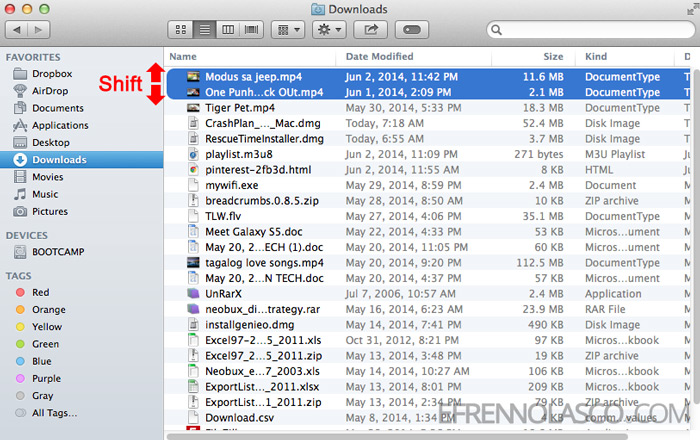Select the Download.csv file icon
This screenshot has height=440, width=700.
(x=193, y=418)
